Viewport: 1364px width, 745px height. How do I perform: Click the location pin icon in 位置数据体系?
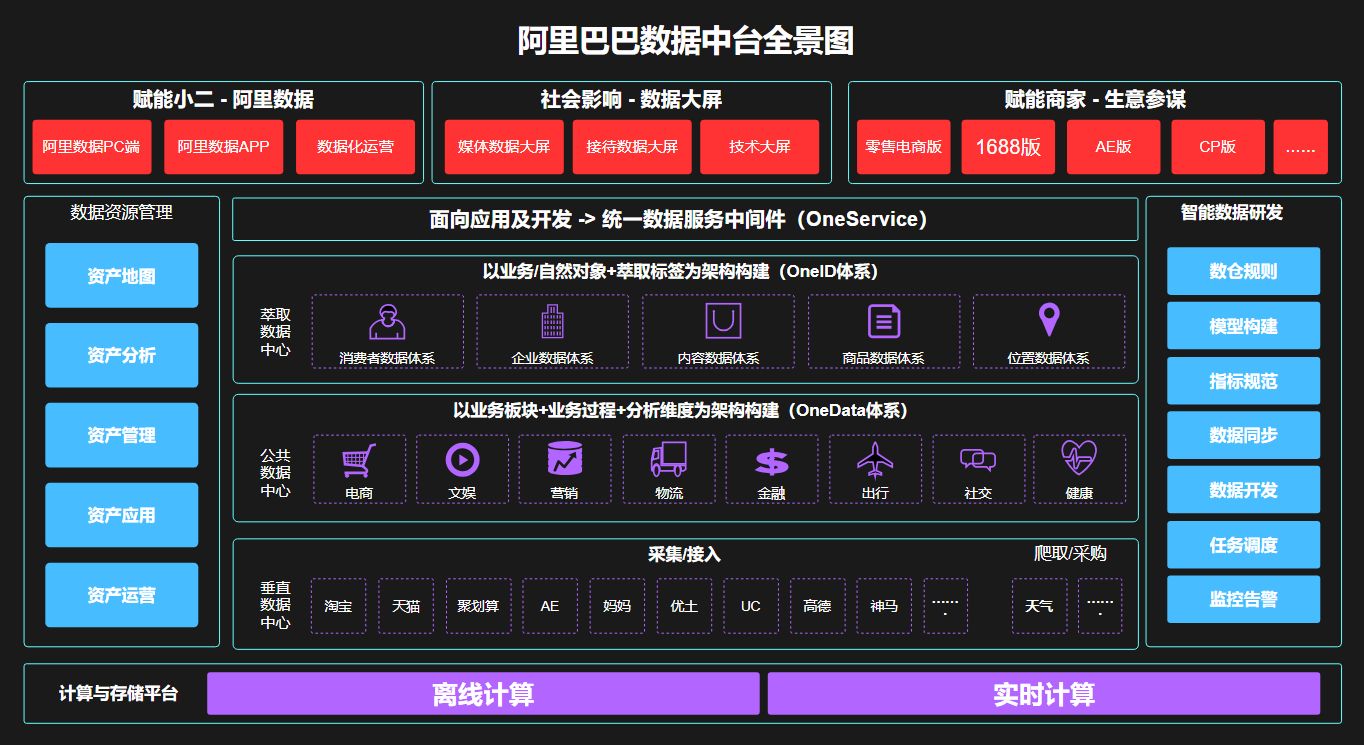tap(1048, 320)
